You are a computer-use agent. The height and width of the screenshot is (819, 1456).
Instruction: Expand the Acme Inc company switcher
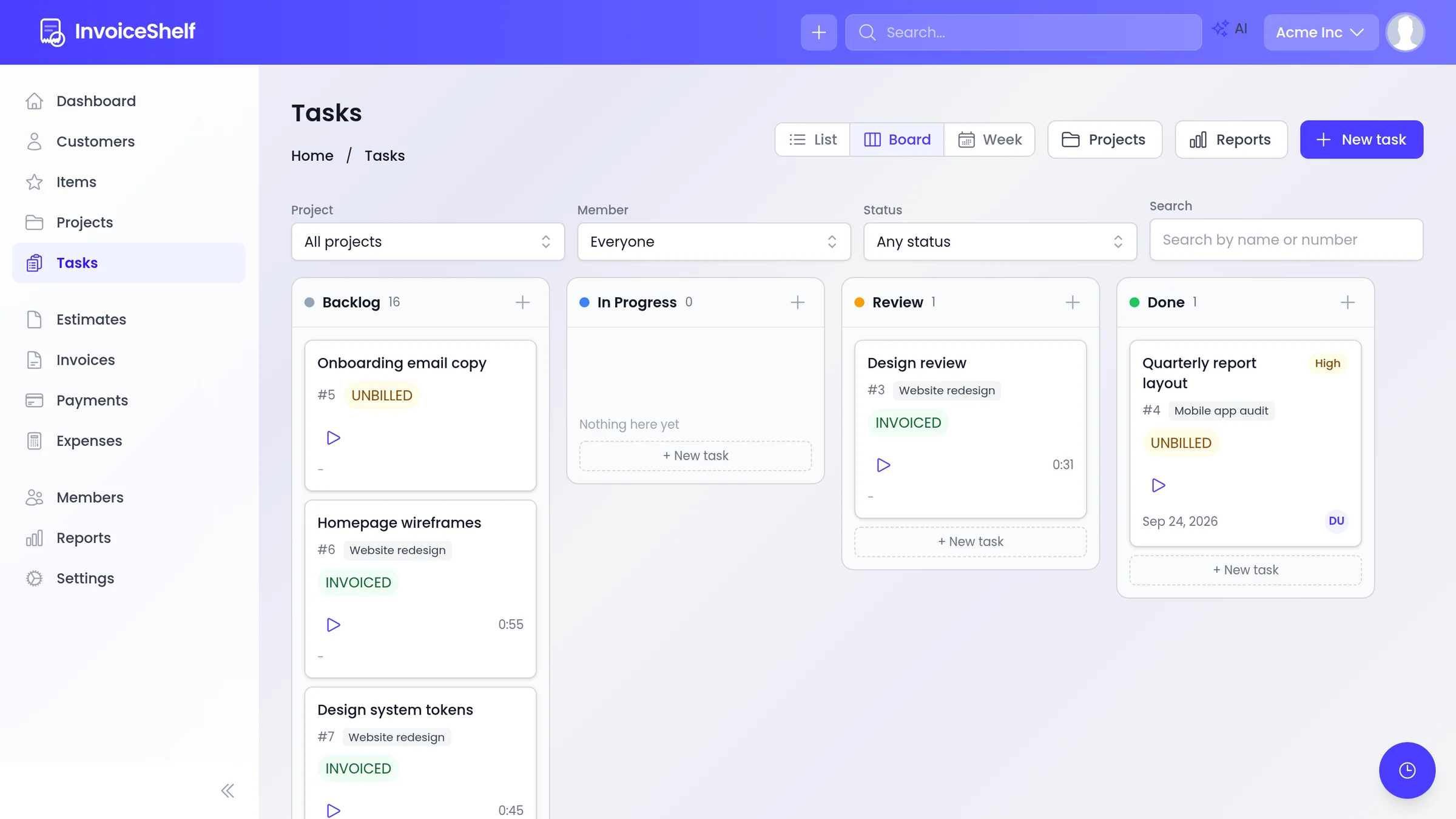(x=1321, y=32)
